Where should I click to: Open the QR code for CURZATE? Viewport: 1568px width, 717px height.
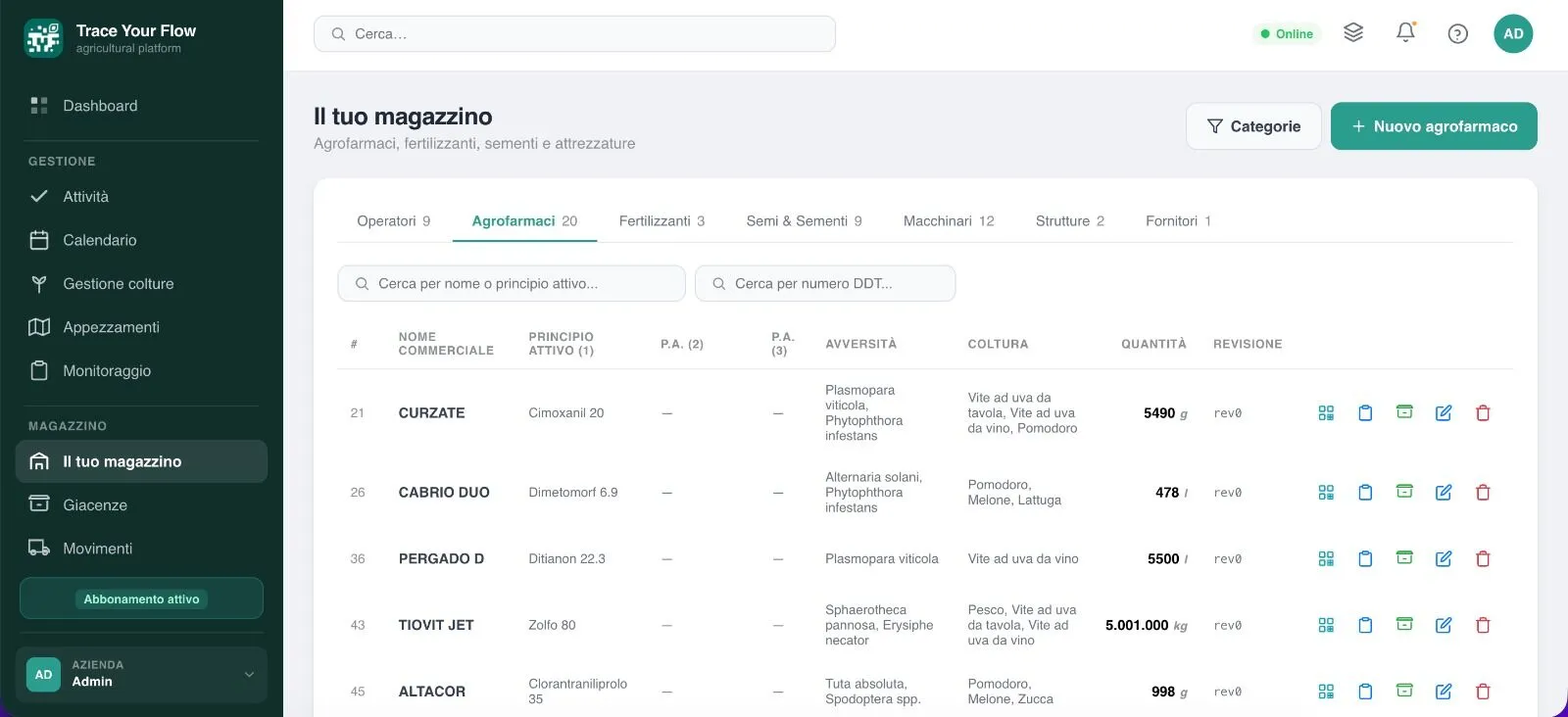tap(1326, 413)
